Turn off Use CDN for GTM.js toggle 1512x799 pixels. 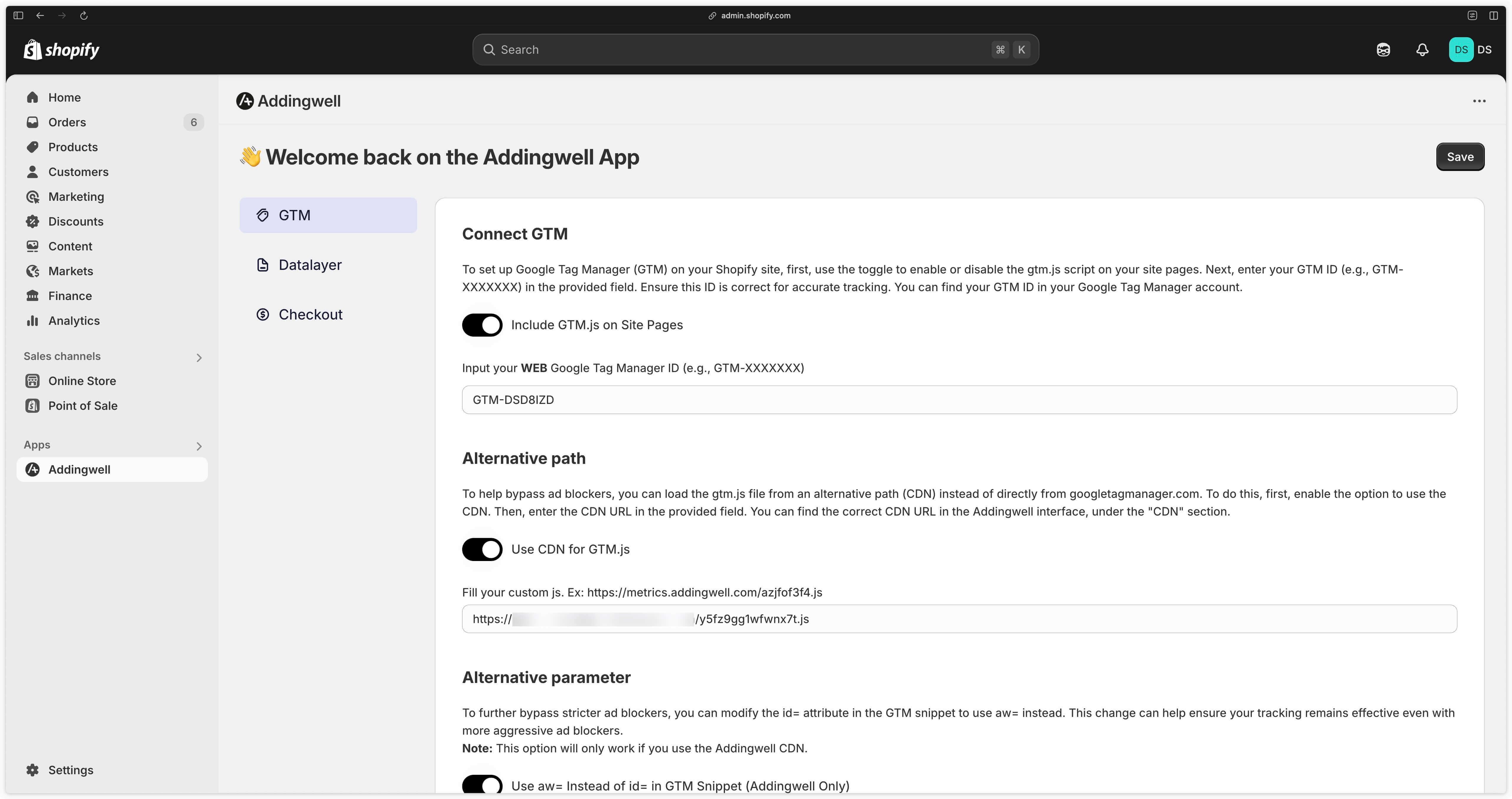click(x=482, y=549)
